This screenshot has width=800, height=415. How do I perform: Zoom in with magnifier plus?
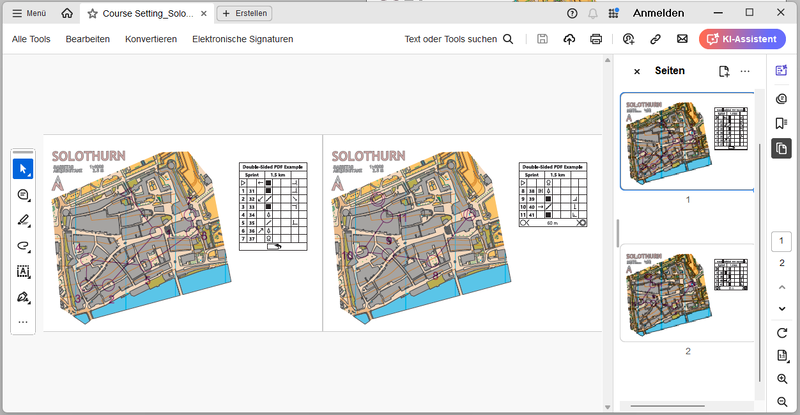[x=782, y=379]
